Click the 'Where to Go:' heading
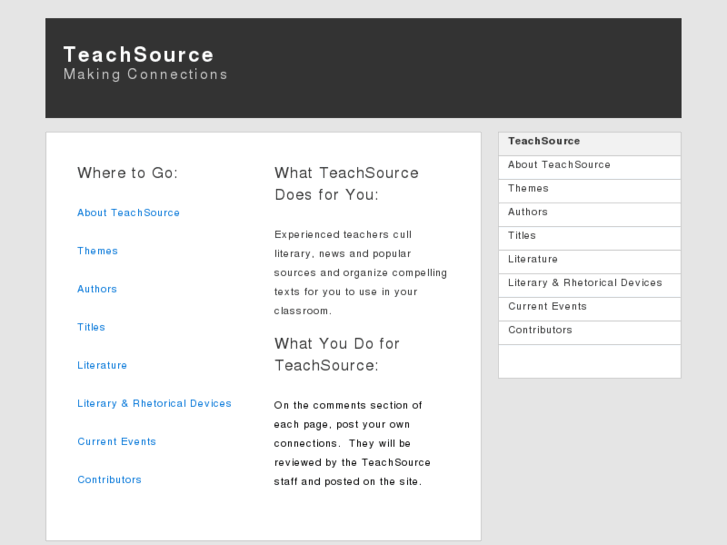Screen dimensions: 727x545 [128, 173]
